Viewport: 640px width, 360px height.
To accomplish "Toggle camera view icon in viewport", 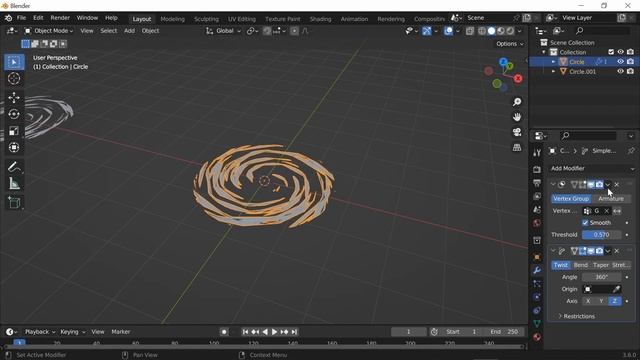I will pyautogui.click(x=517, y=132).
